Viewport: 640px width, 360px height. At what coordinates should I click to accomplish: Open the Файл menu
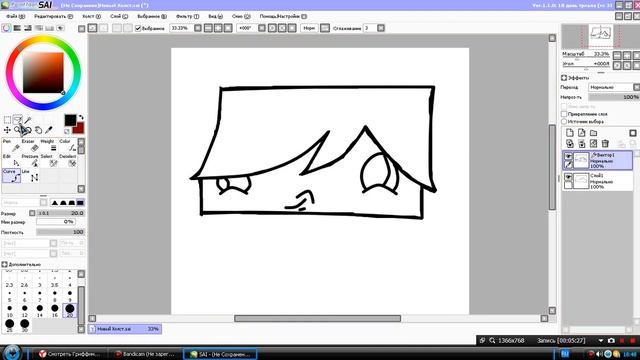[x=16, y=16]
